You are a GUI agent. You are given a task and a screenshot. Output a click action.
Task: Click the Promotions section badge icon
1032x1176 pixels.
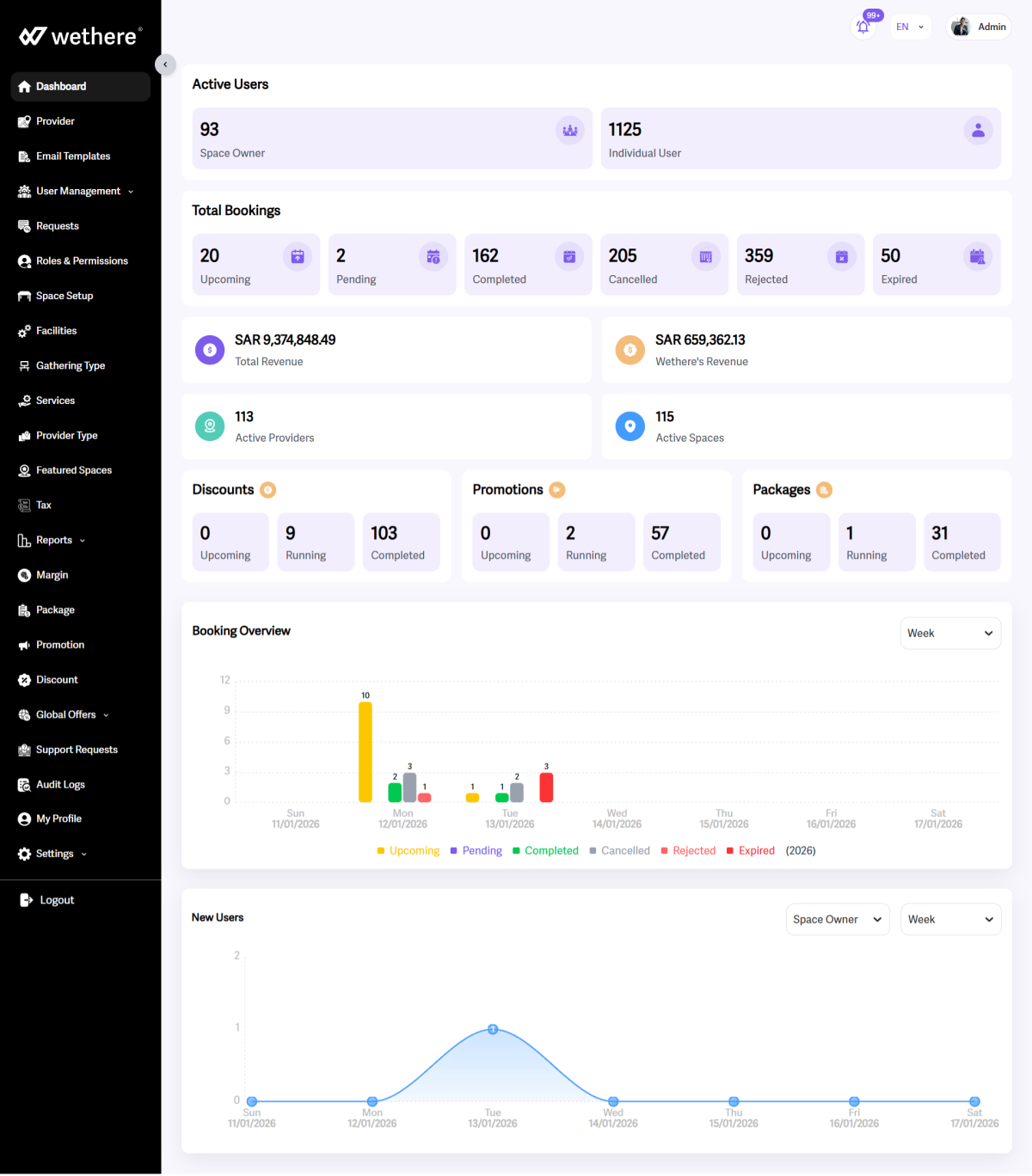pos(557,490)
